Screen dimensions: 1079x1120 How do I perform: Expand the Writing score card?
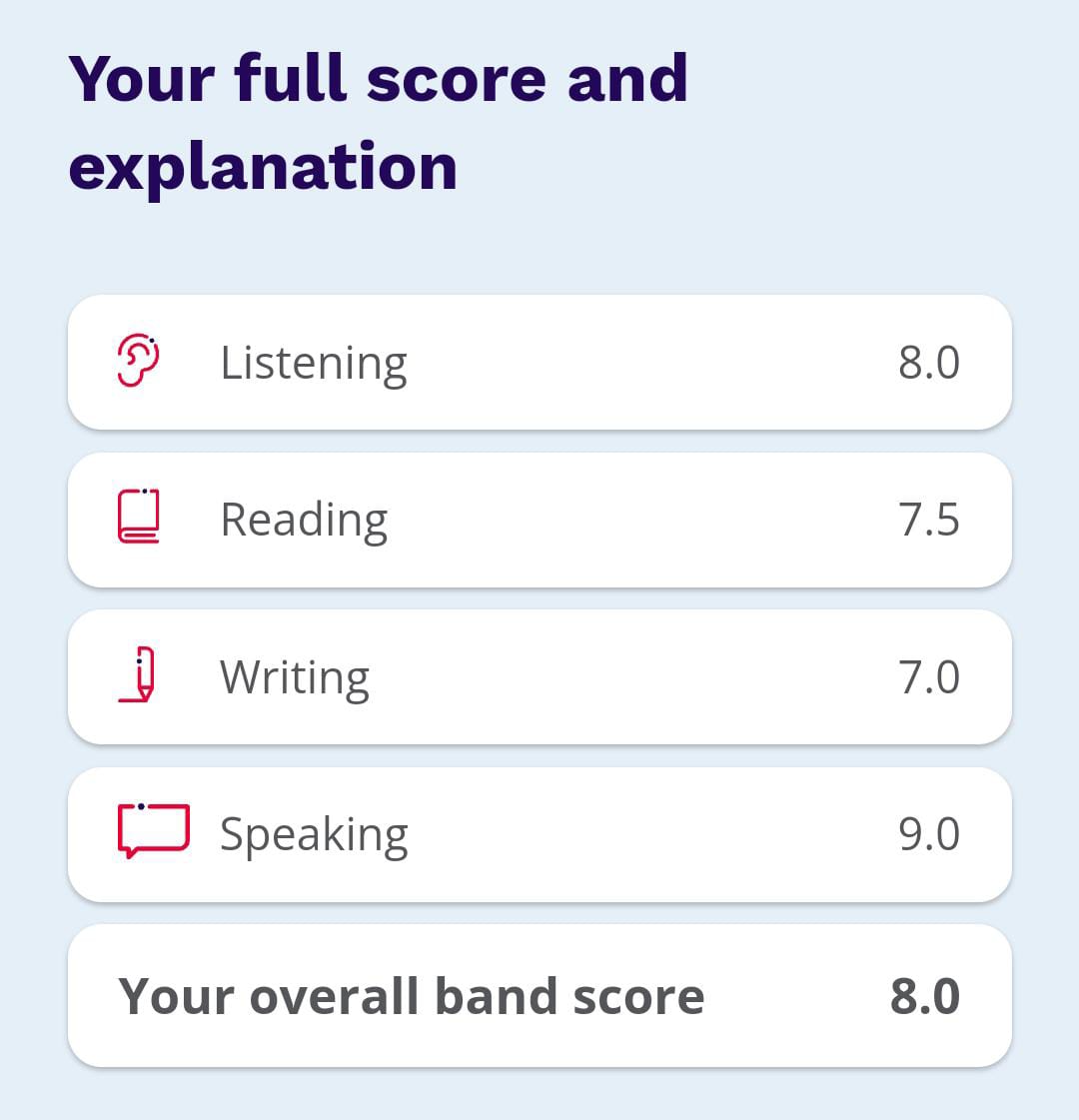click(539, 676)
